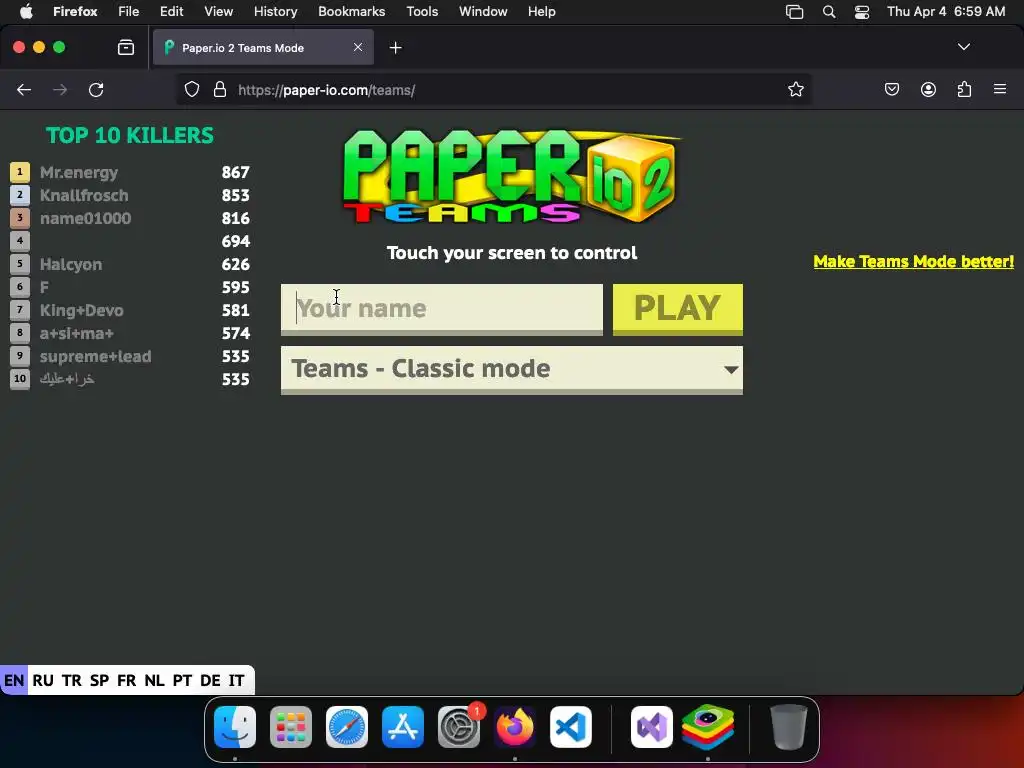The image size is (1024, 768).
Task: Click supreme+lead leaderboard entry
Action: pos(95,357)
